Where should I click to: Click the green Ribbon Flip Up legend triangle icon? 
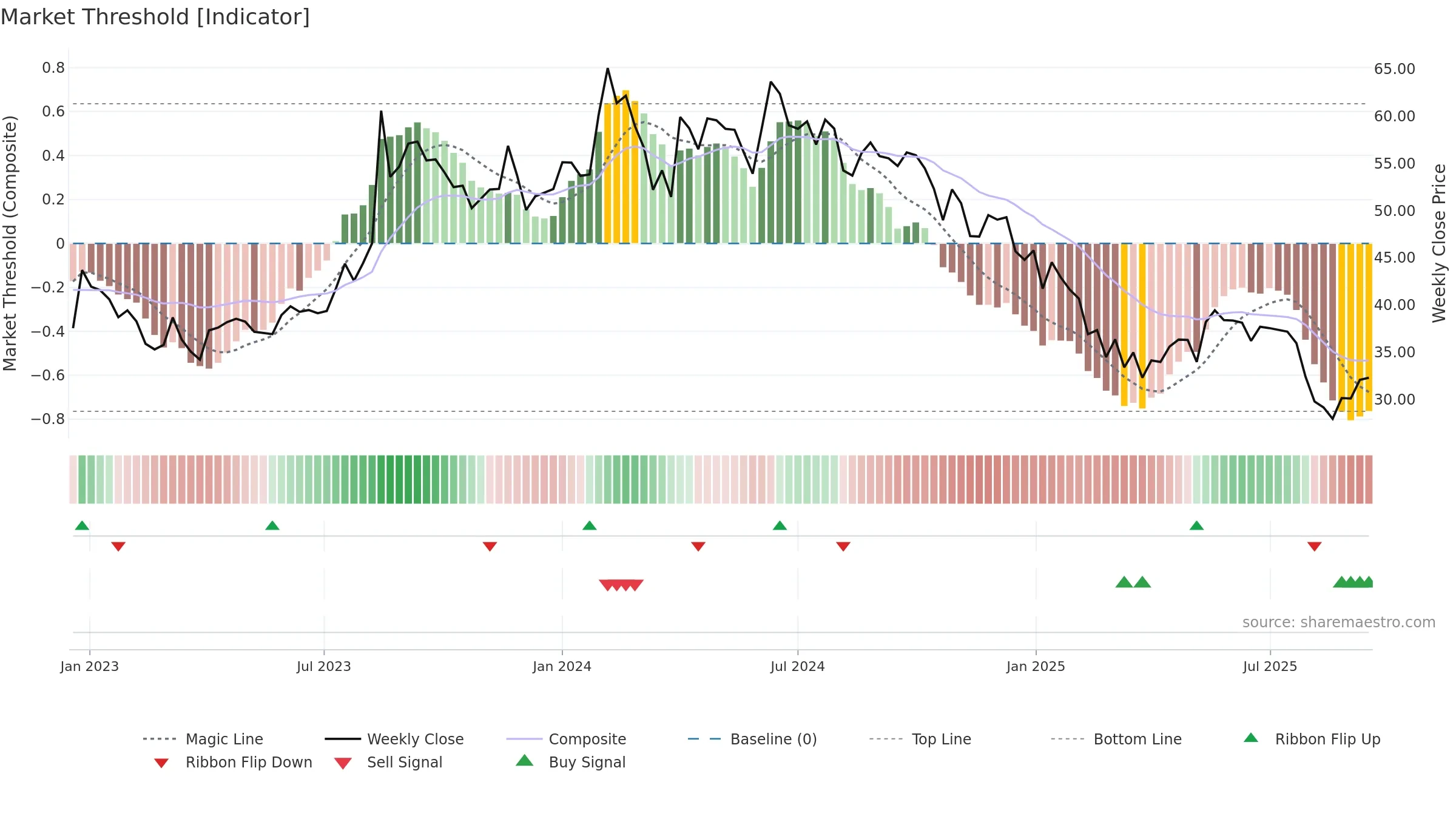click(1251, 738)
